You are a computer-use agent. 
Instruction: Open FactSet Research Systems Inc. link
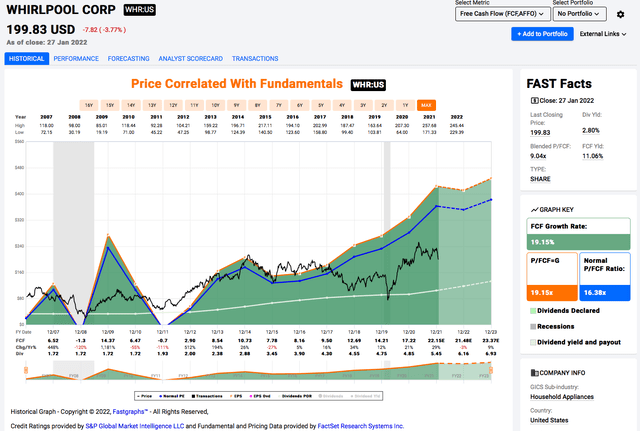(x=361, y=426)
